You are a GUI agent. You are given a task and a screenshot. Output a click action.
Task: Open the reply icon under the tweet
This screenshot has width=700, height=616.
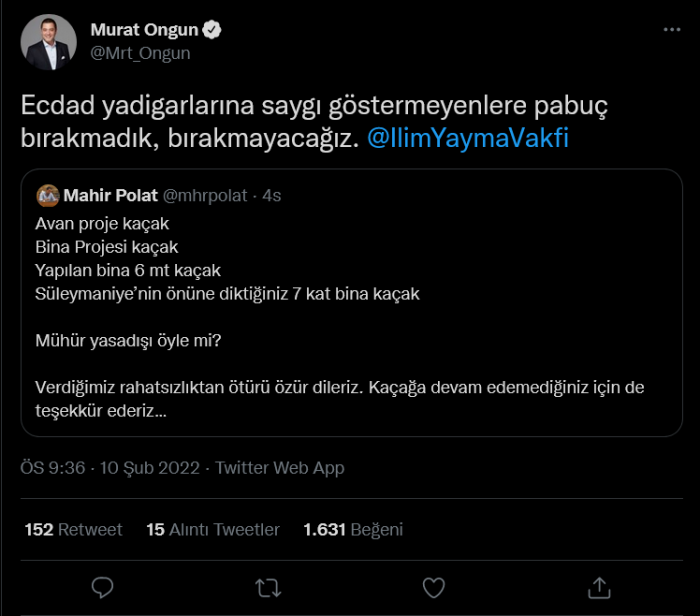click(104, 587)
